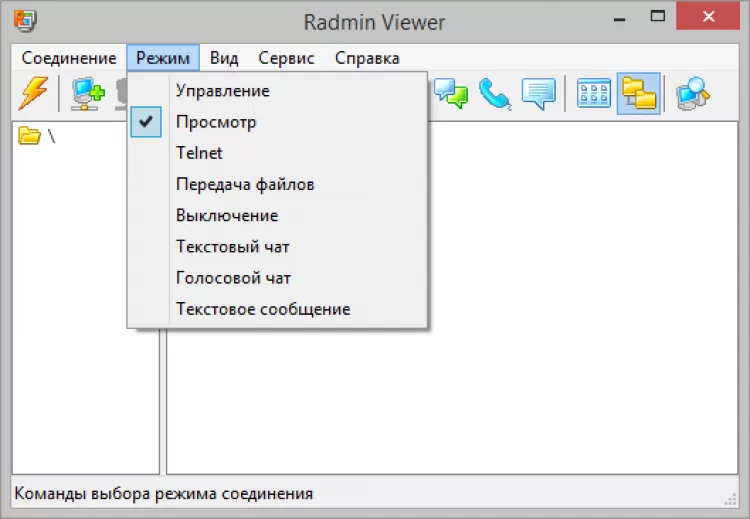Choose Telnet mode
Image resolution: width=750 pixels, height=519 pixels.
point(277,153)
